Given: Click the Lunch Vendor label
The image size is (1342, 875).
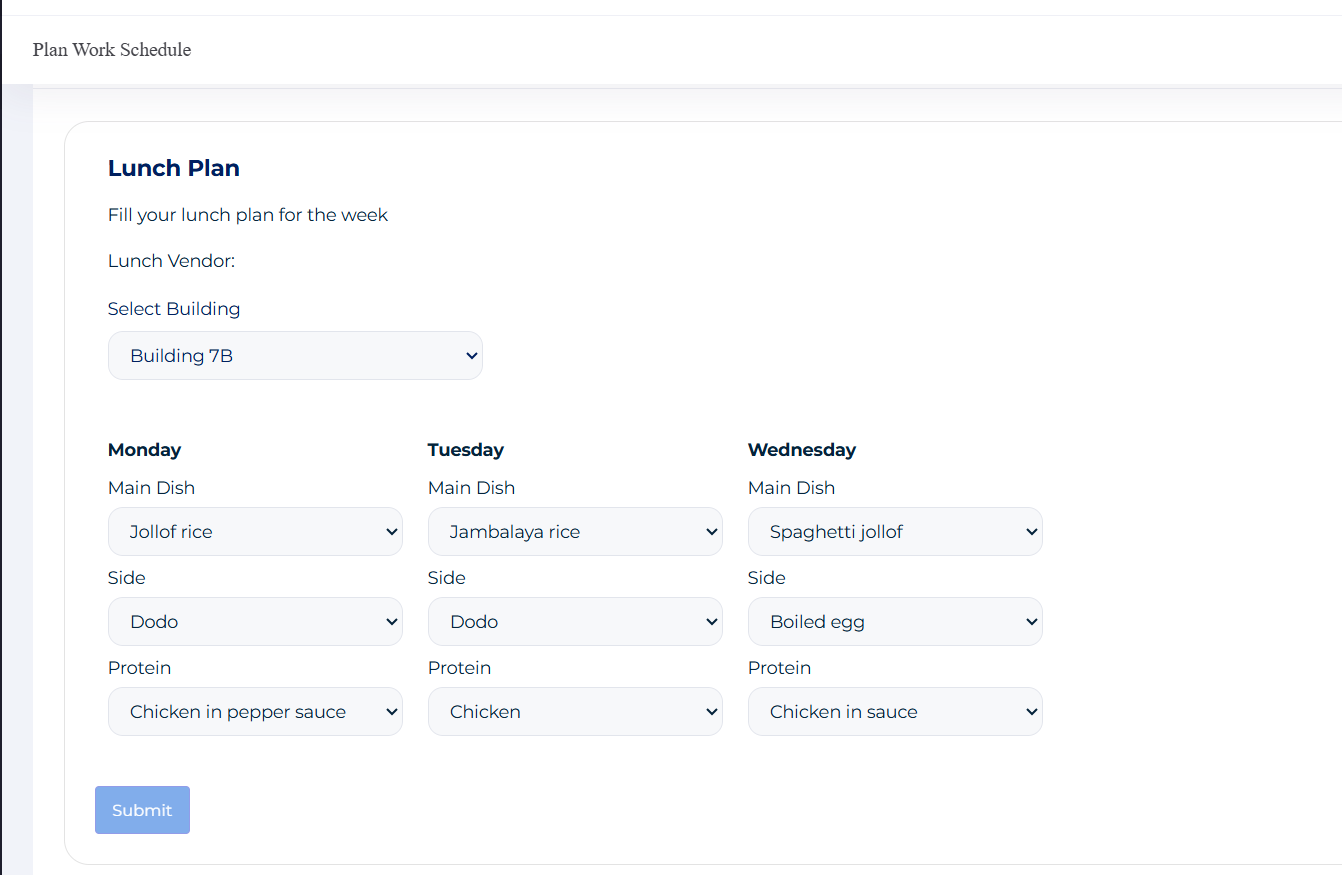Looking at the screenshot, I should pos(171,261).
